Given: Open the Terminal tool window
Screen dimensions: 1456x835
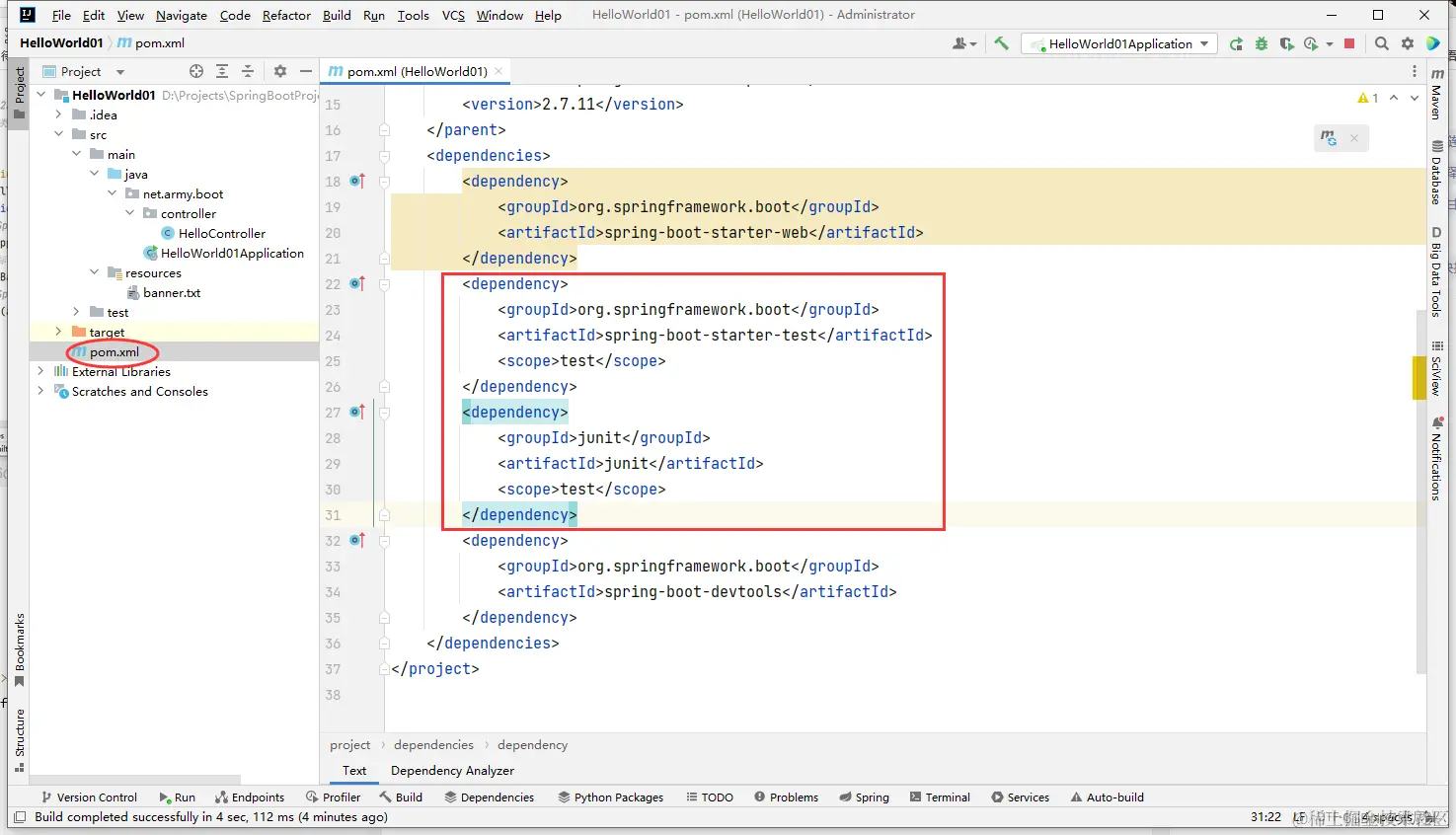Looking at the screenshot, I should 940,797.
